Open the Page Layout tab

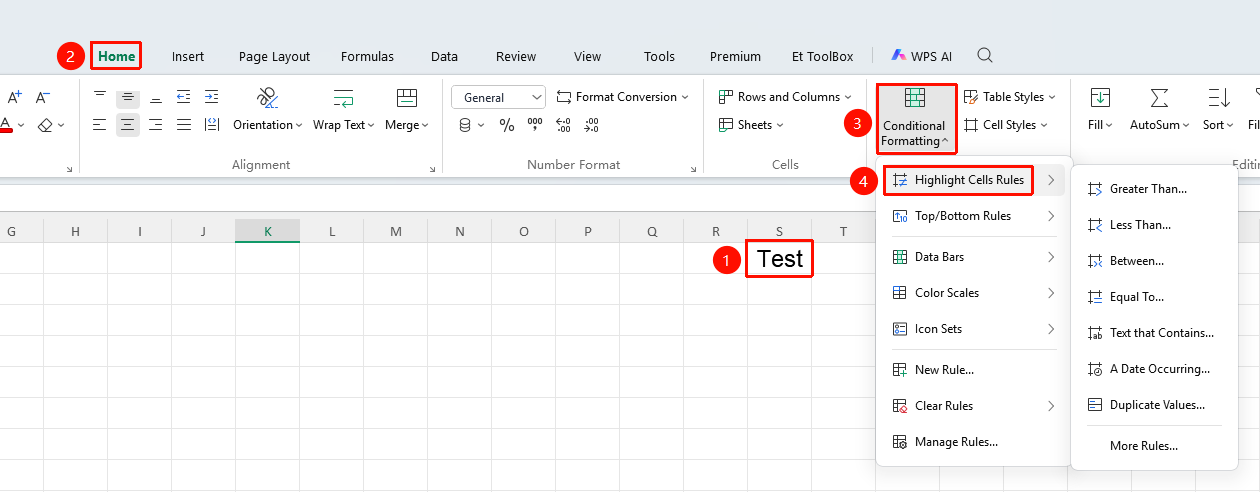pyautogui.click(x=274, y=57)
